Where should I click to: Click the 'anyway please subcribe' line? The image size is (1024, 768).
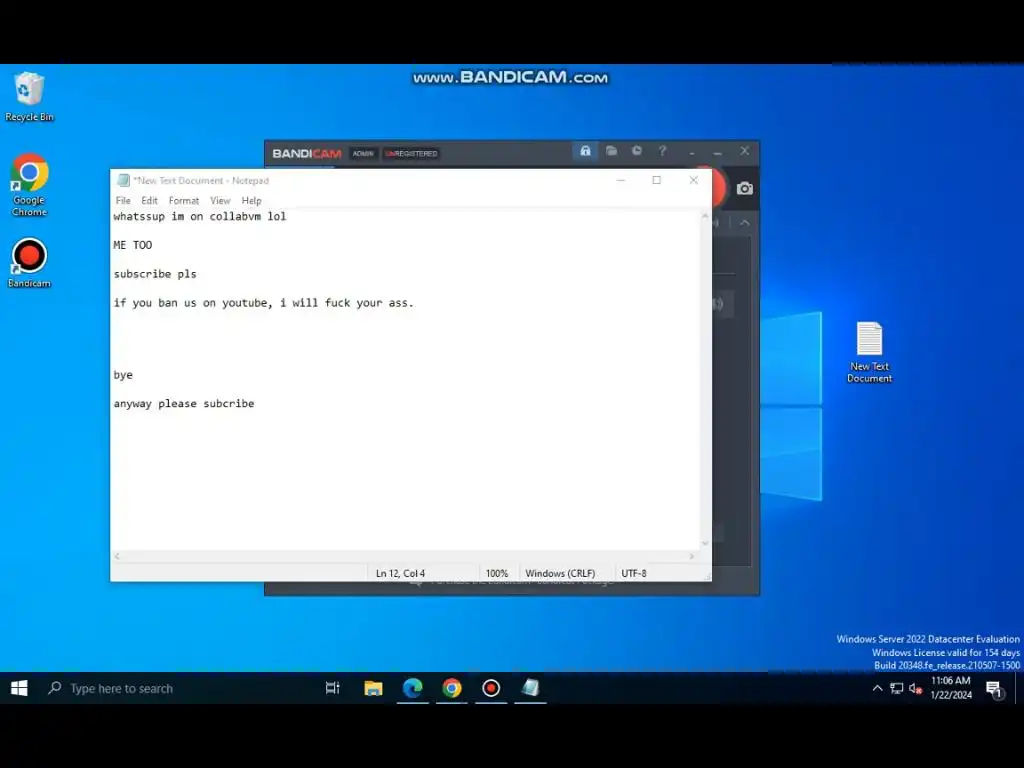[x=184, y=404]
